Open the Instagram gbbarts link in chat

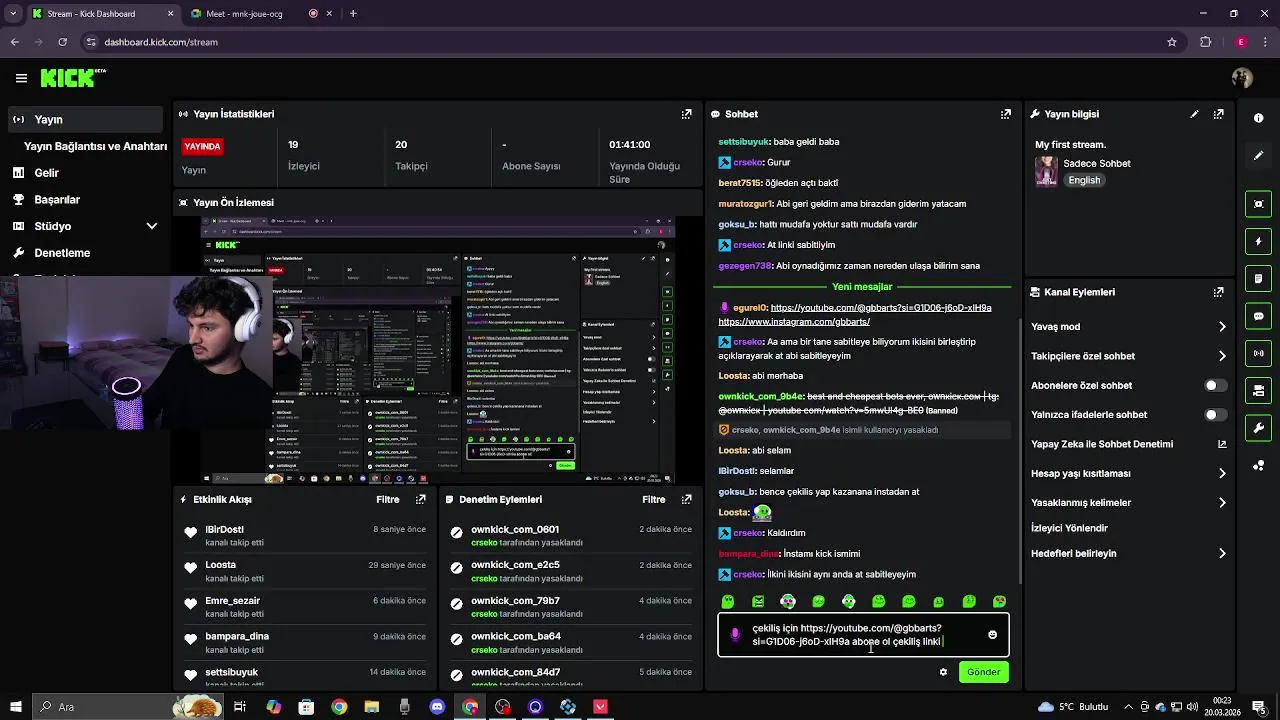794,322
